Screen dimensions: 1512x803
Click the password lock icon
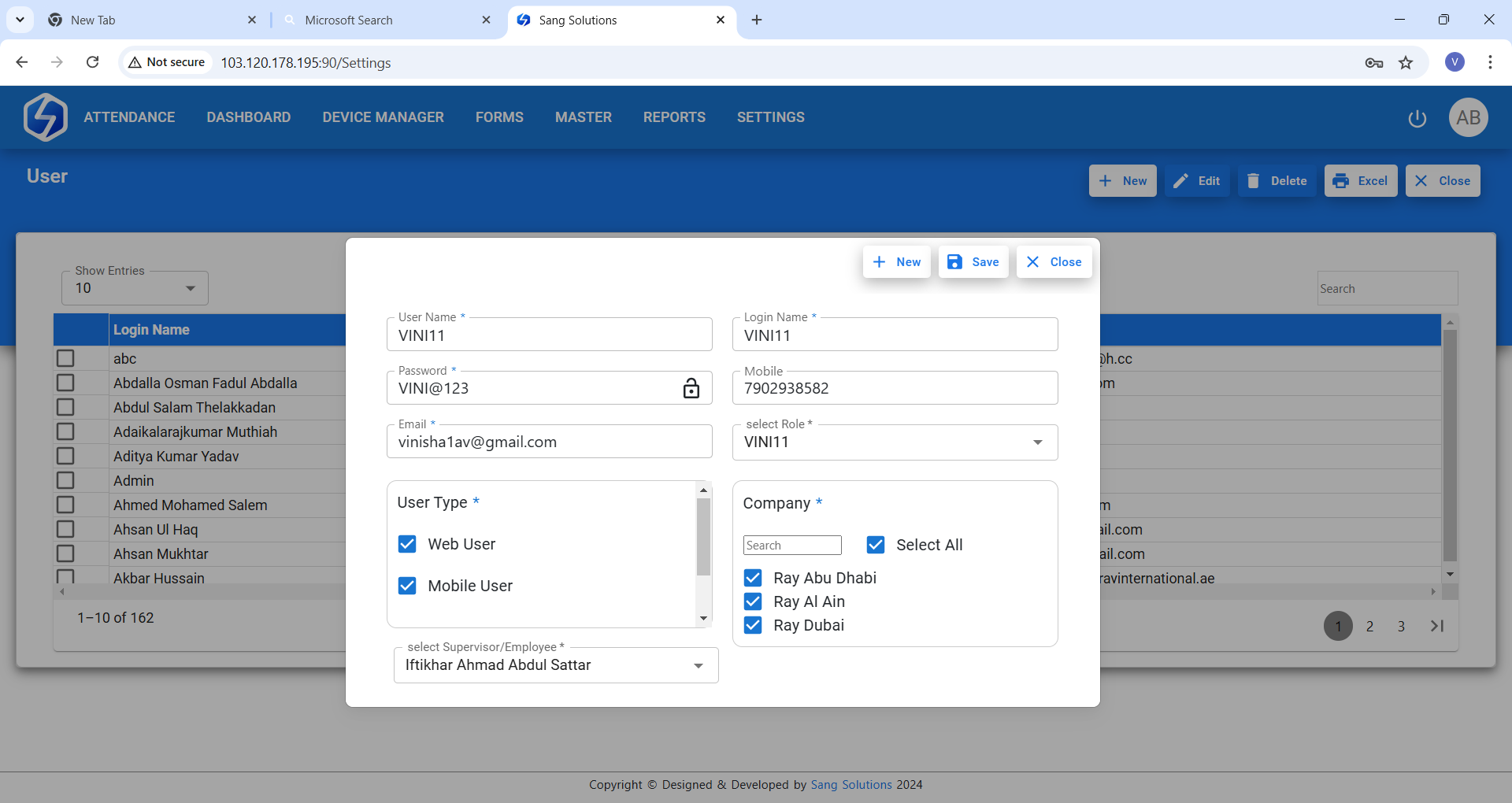pyautogui.click(x=691, y=388)
